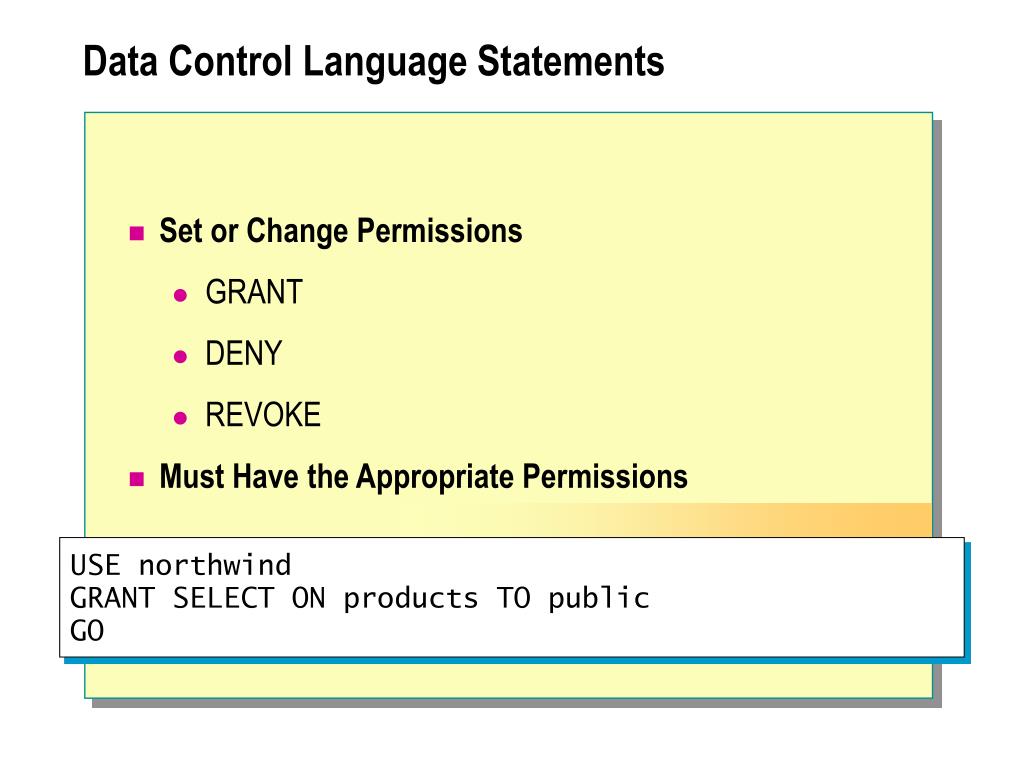Click the TO keyword in the code sample
Viewport: 1024px width, 768px height.
coord(513,598)
